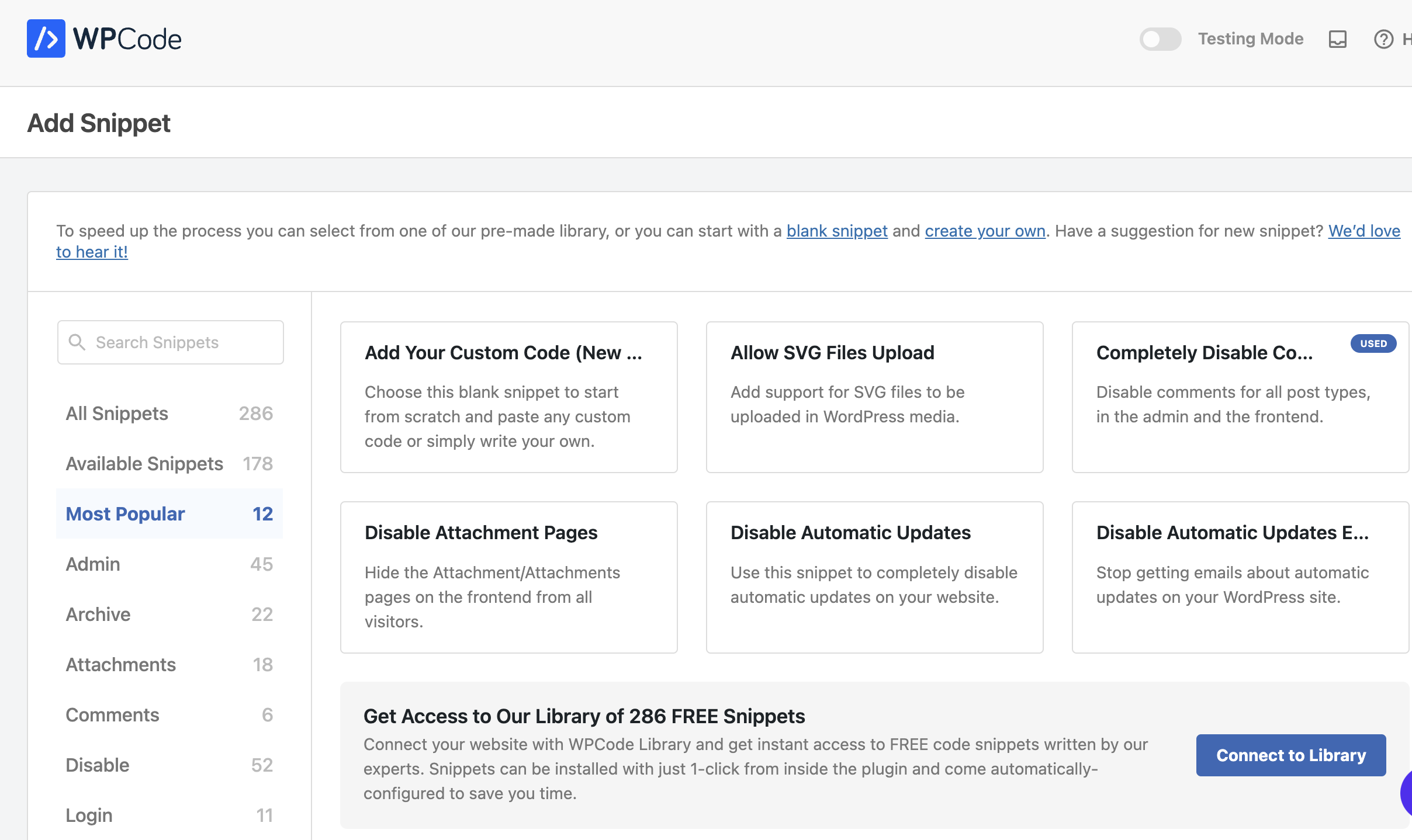
Task: Open the Attachments snippets category
Action: pos(169,665)
